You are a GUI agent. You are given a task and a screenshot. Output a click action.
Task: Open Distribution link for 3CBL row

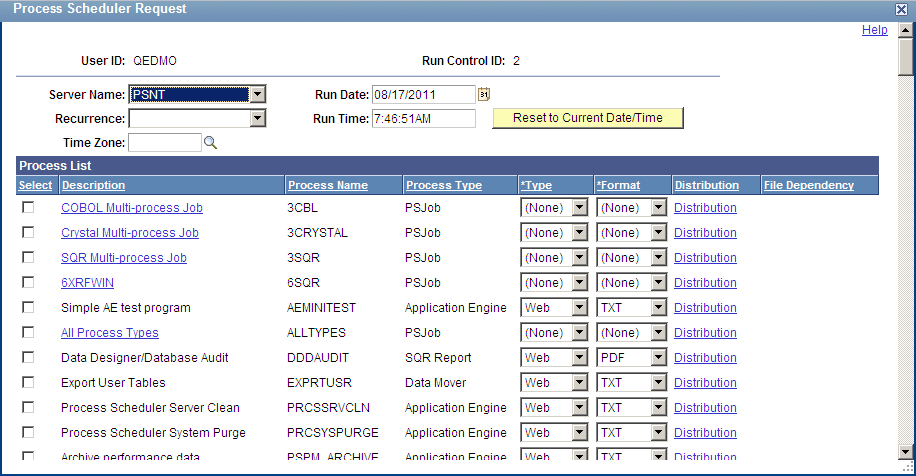(x=705, y=208)
